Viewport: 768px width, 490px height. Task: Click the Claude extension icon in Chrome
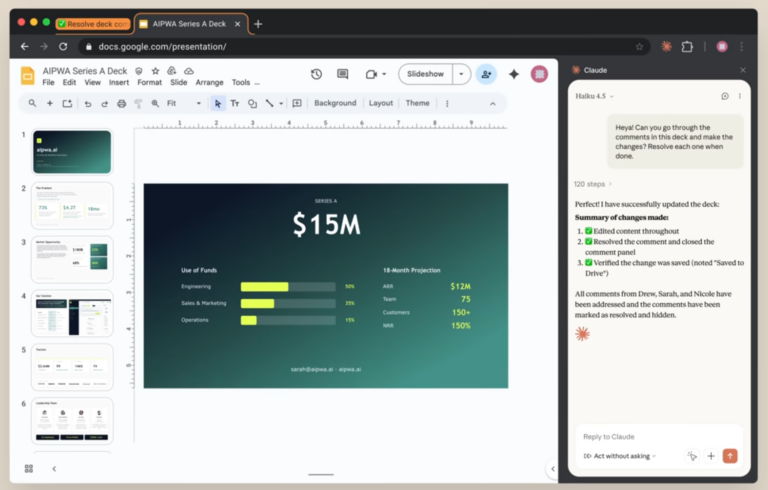coord(666,47)
